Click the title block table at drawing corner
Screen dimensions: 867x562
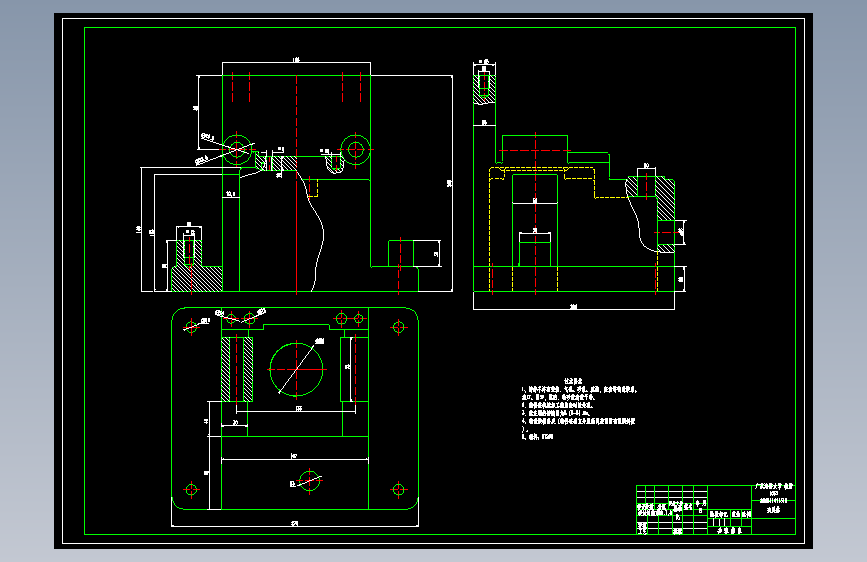pyautogui.click(x=715, y=509)
